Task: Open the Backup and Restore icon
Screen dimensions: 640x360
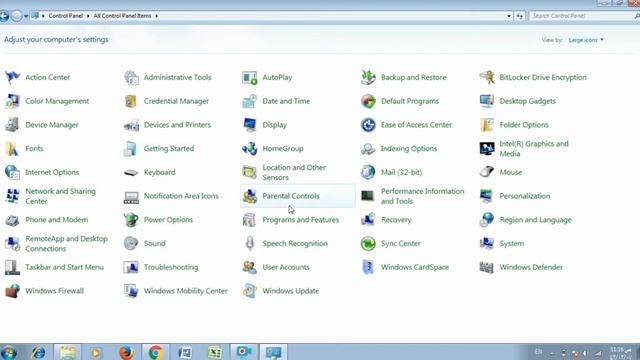Action: pos(368,77)
